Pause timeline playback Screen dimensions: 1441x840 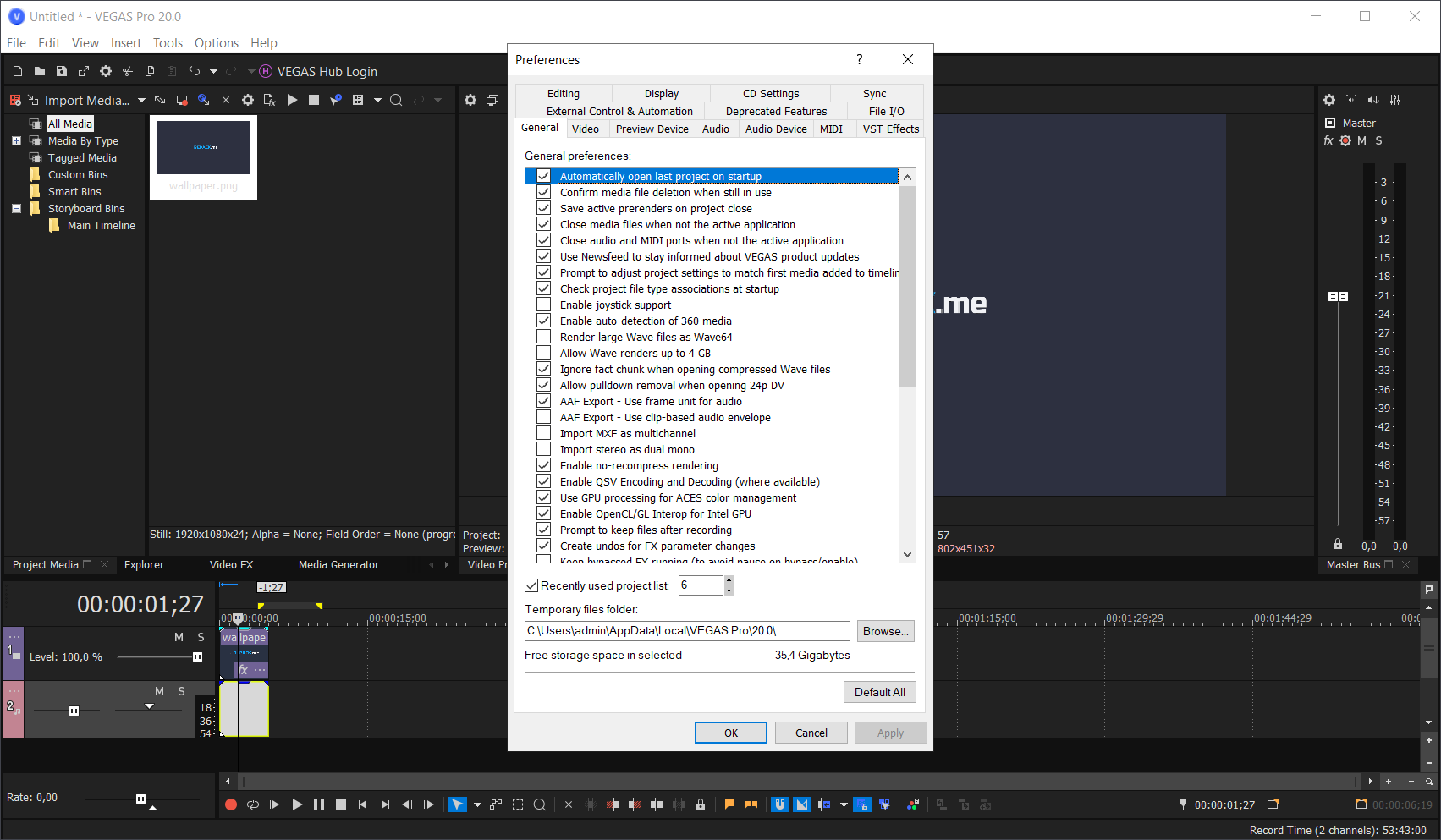(x=319, y=805)
